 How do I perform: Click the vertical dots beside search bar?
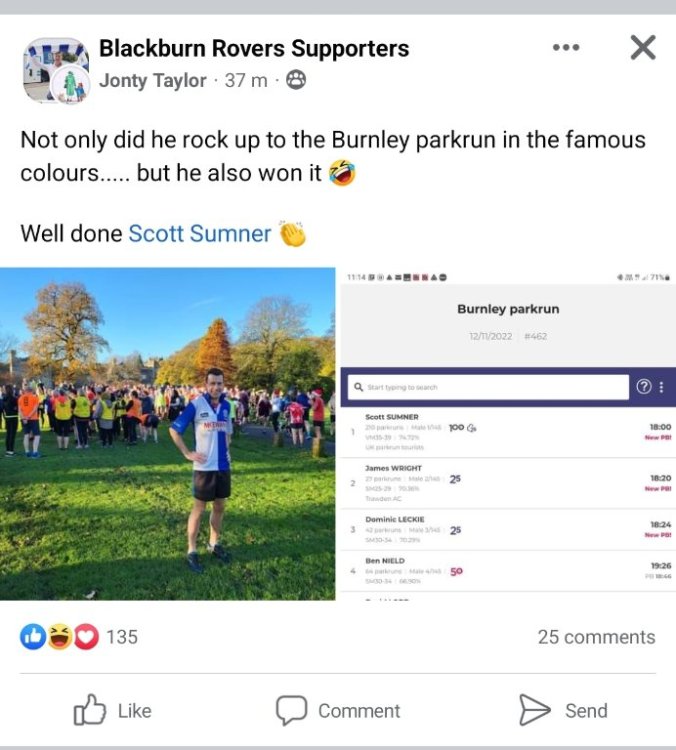662,386
